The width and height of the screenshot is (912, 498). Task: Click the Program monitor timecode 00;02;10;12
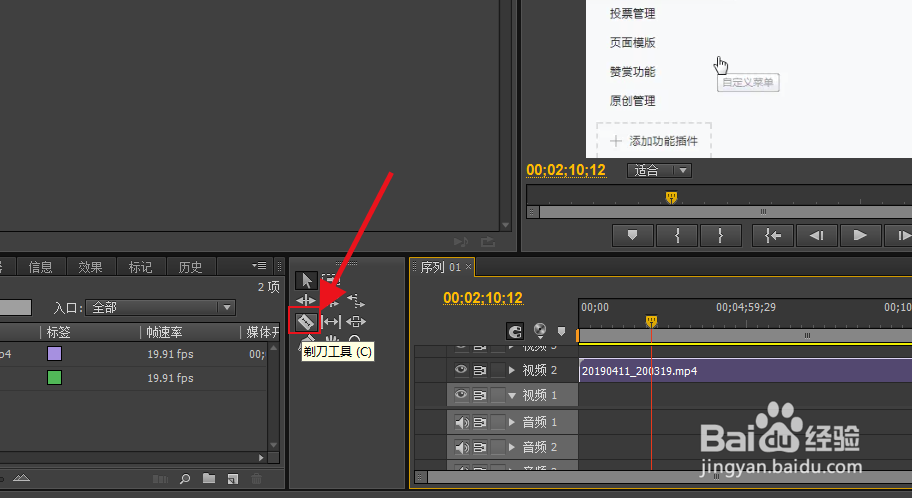click(566, 170)
